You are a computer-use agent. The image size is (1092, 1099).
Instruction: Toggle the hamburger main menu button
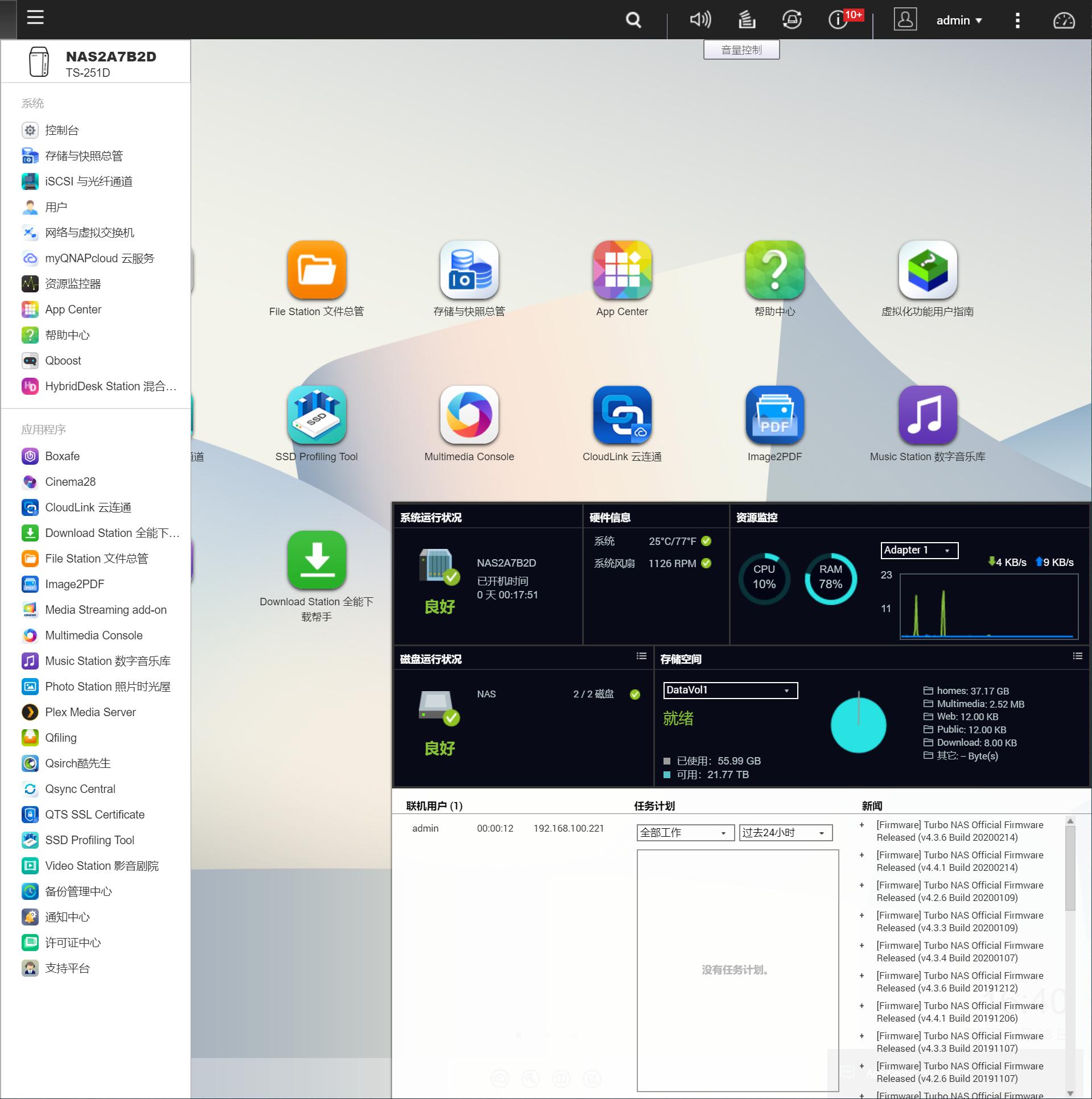pyautogui.click(x=35, y=18)
